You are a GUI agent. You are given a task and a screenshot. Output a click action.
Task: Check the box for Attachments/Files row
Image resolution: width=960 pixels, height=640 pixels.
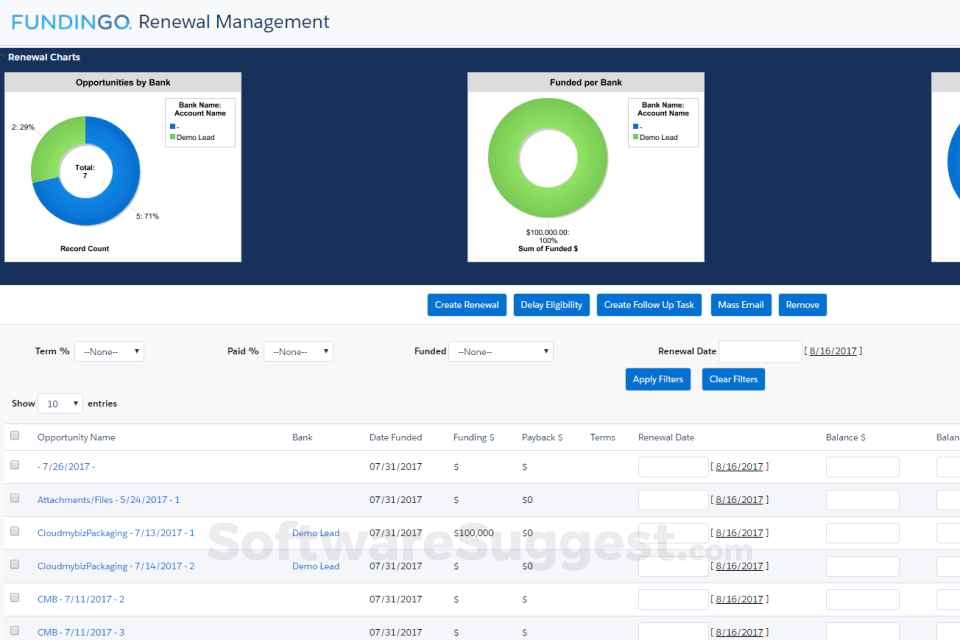click(14, 498)
